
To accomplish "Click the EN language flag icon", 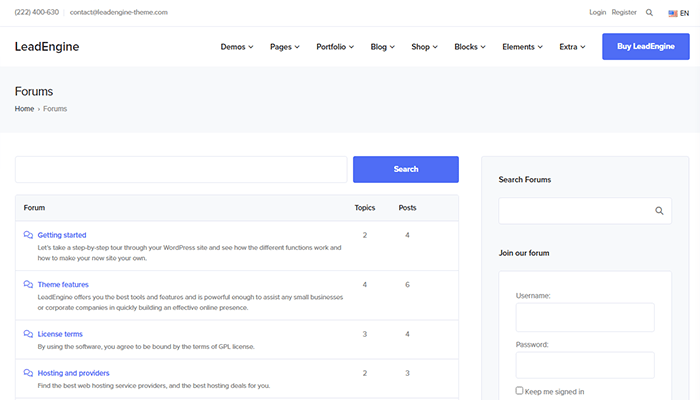I will 672,13.
